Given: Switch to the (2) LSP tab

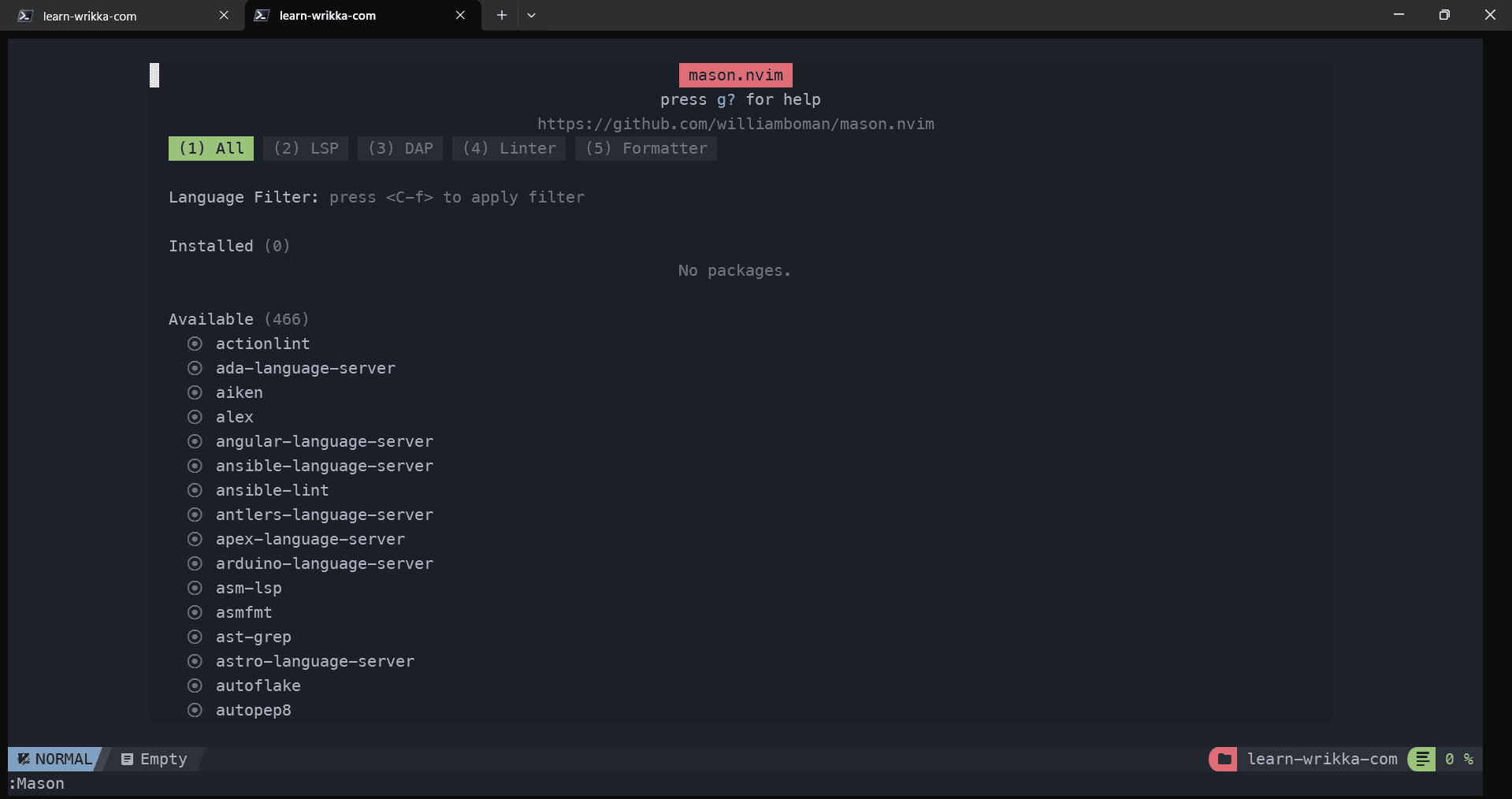Looking at the screenshot, I should click(x=306, y=148).
